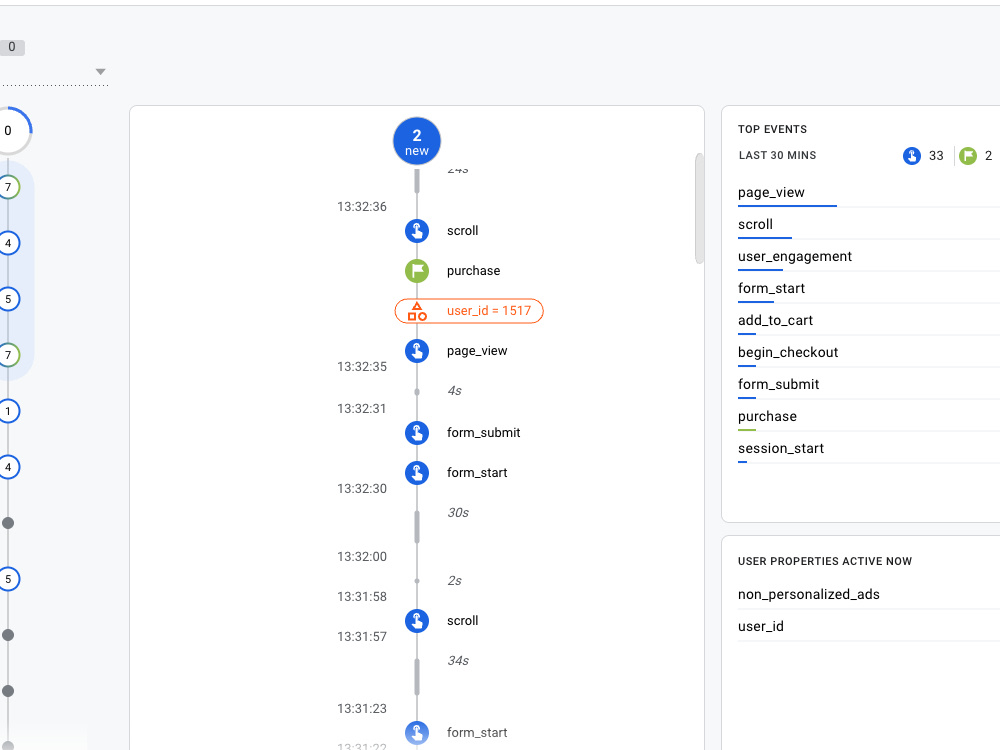This screenshot has width=1000, height=750.
Task: Click the 13:32:35 timestamp
Action: (x=362, y=367)
